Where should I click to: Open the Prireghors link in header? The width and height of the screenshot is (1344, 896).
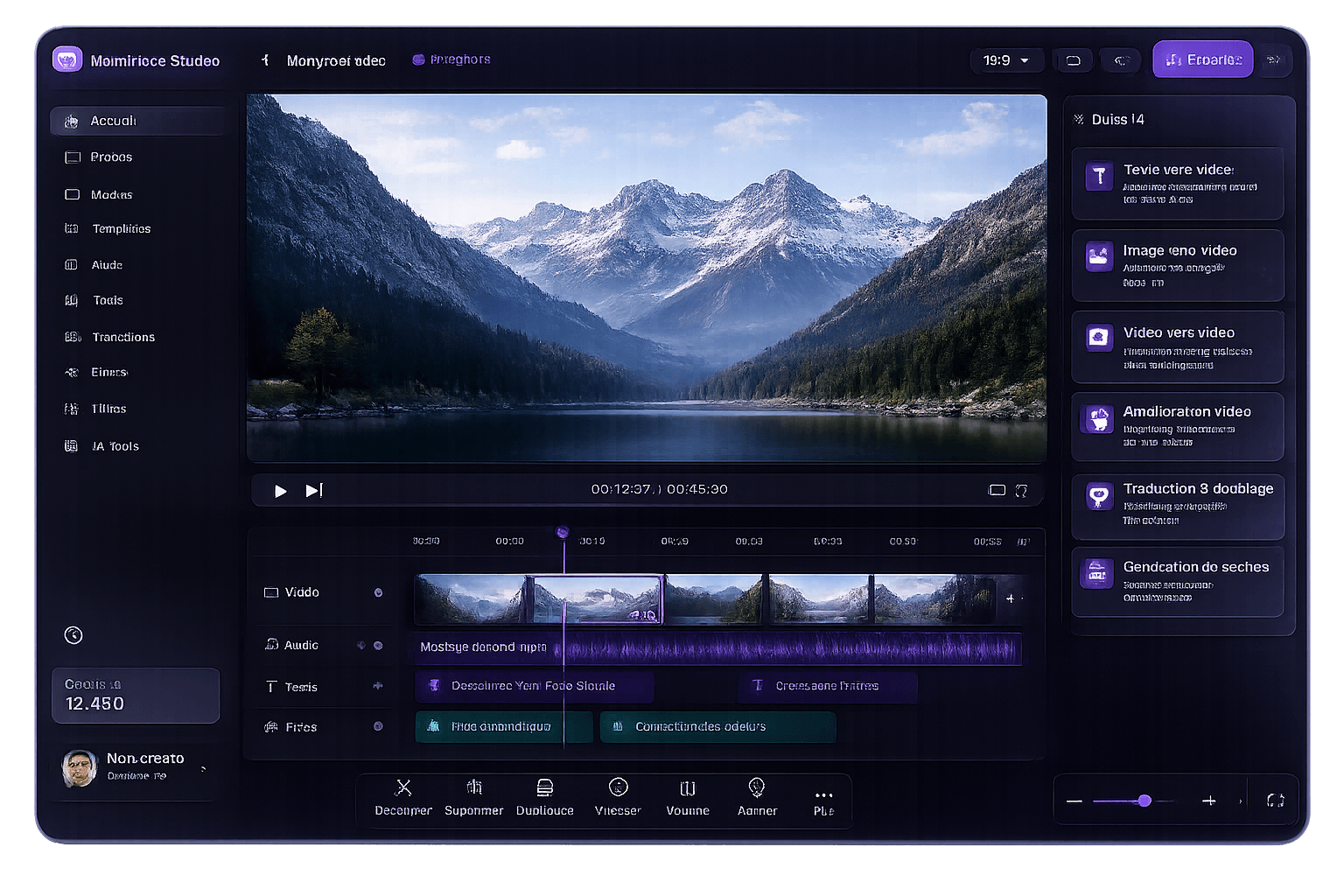tap(451, 59)
